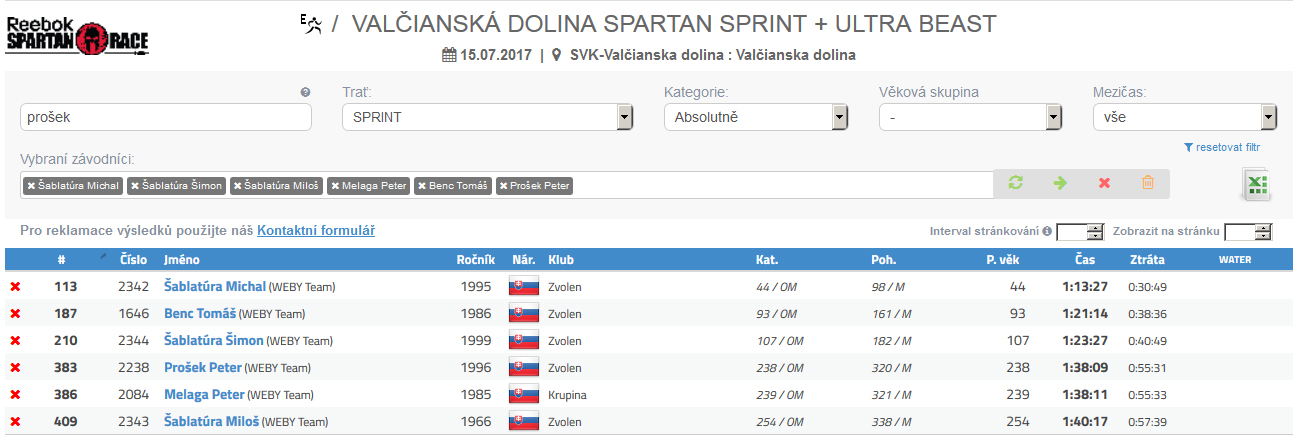The height and width of the screenshot is (441, 1296).
Task: Remove the Melaga Peter tag
Action: pos(335,186)
